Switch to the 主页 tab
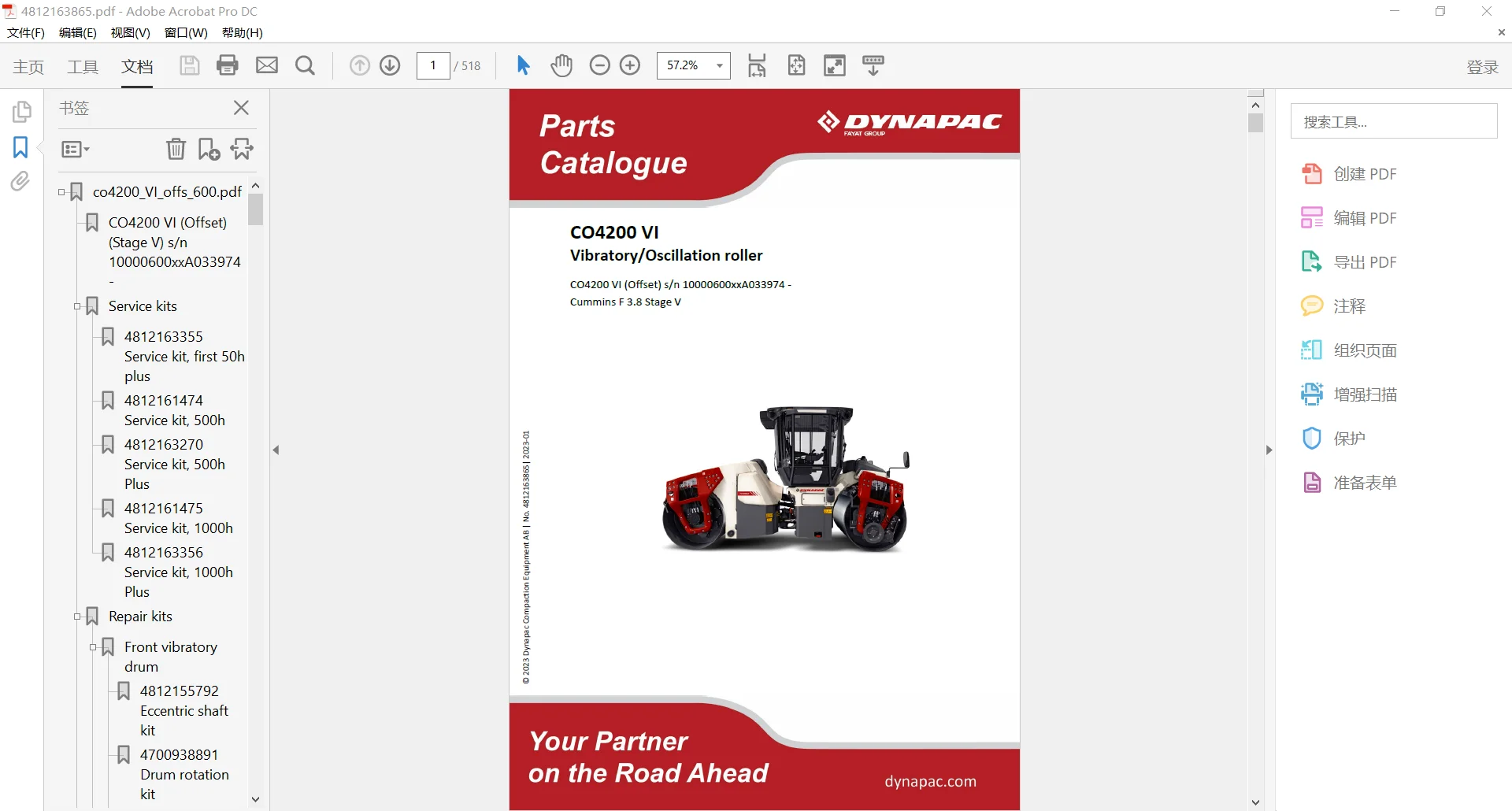The image size is (1512, 811). [x=28, y=67]
